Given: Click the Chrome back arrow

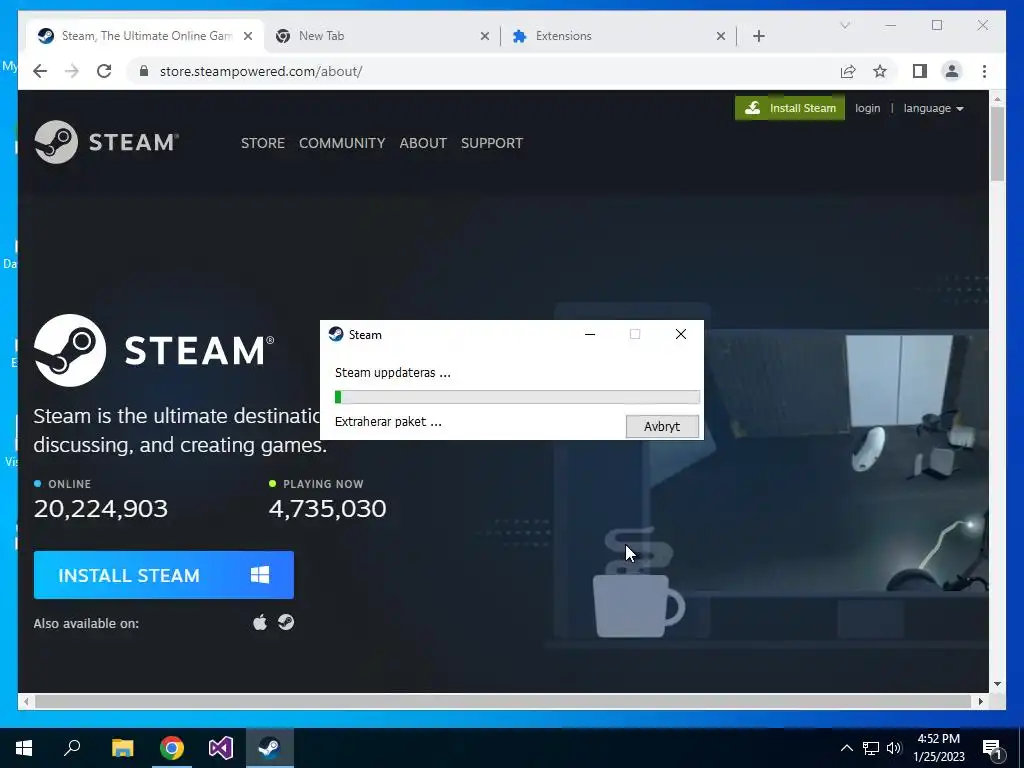Looking at the screenshot, I should pyautogui.click(x=40, y=71).
